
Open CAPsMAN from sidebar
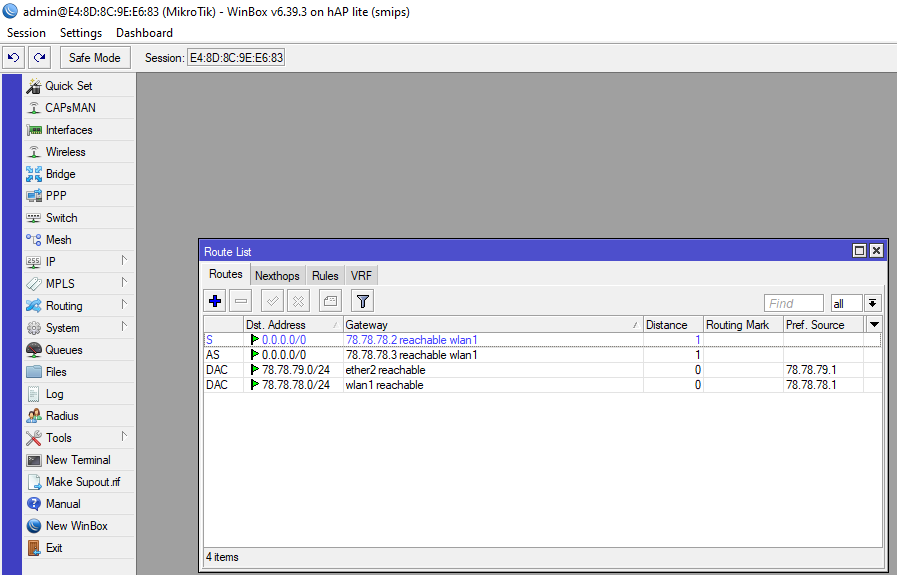(79, 108)
